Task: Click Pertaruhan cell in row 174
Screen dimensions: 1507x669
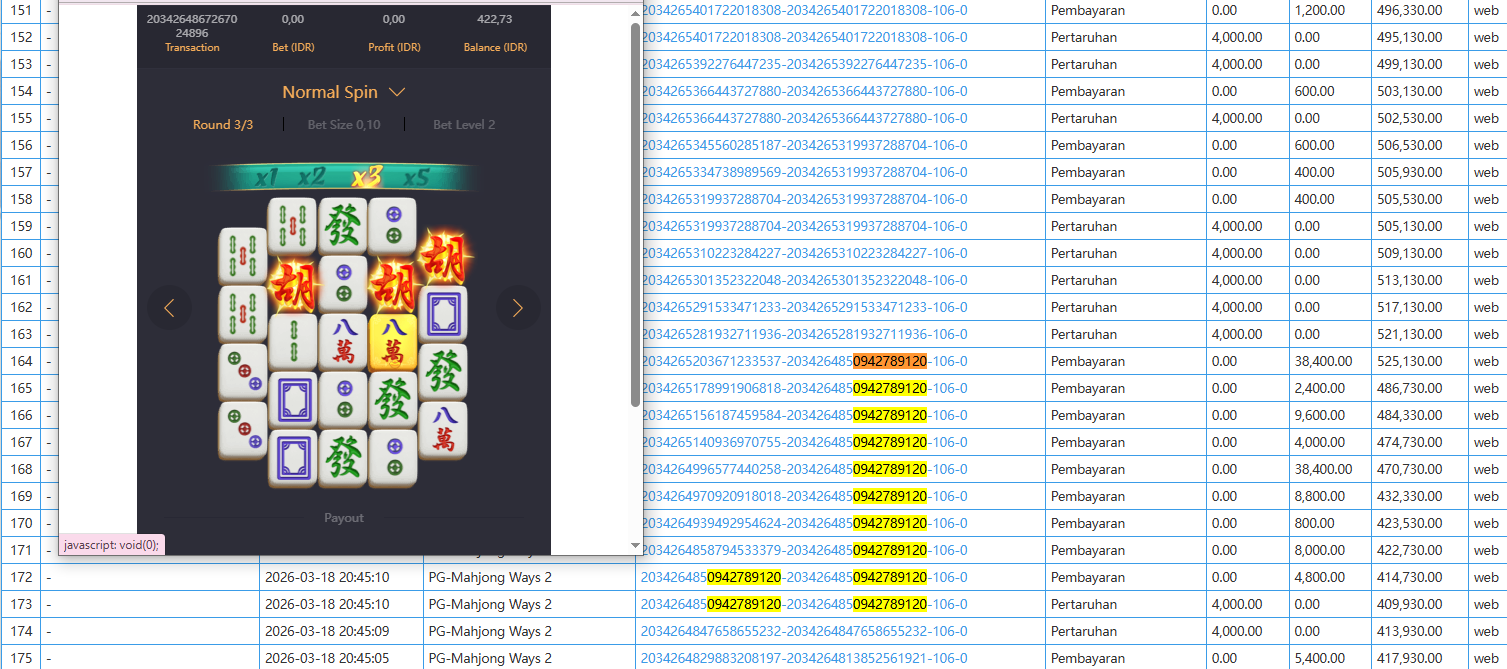Action: pyautogui.click(x=1126, y=631)
